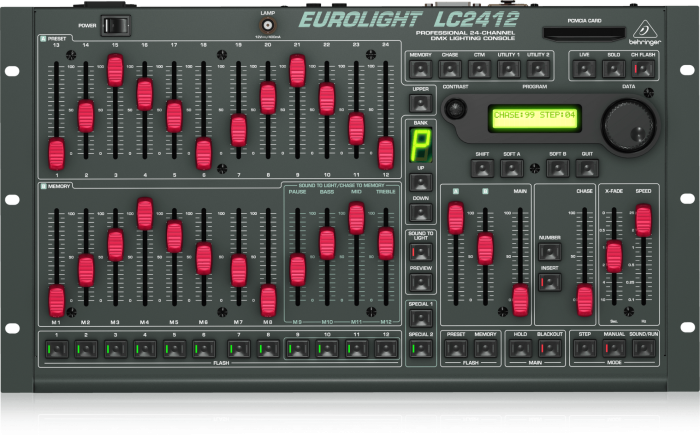Click the LAMP connector socket
700x446 pixels.
pos(268,25)
